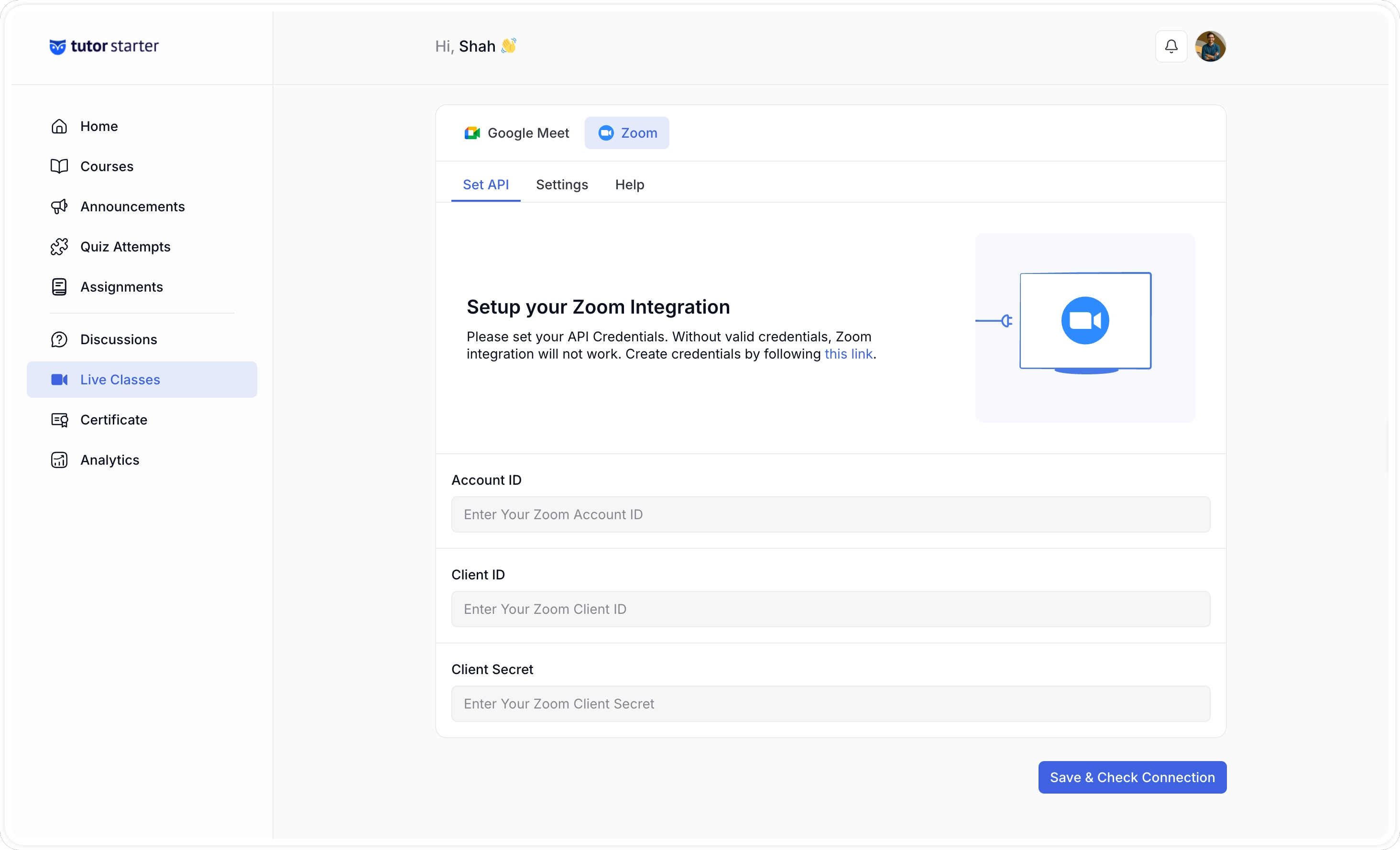Select the Set API tab
The width and height of the screenshot is (1400, 850).
[x=486, y=185]
